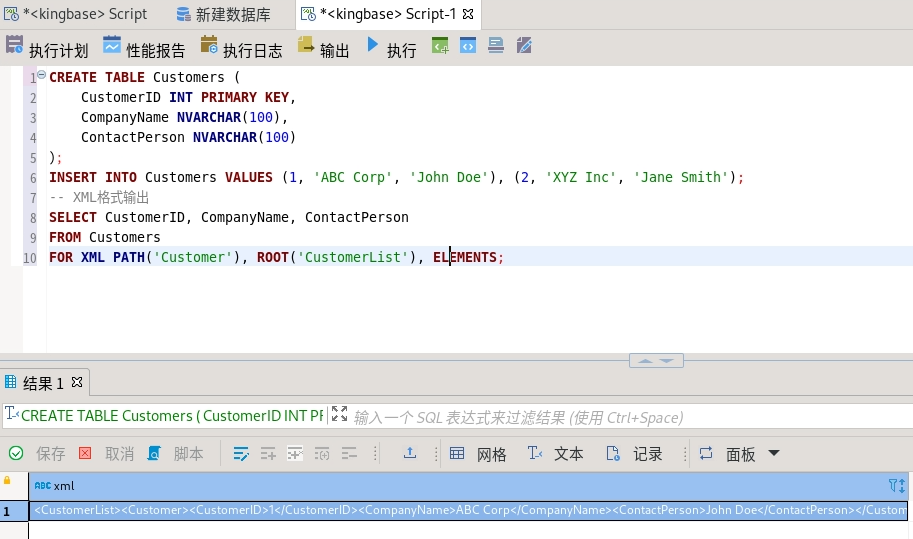Click the export upload icon in results toolbar
913x539 pixels.
click(x=410, y=453)
